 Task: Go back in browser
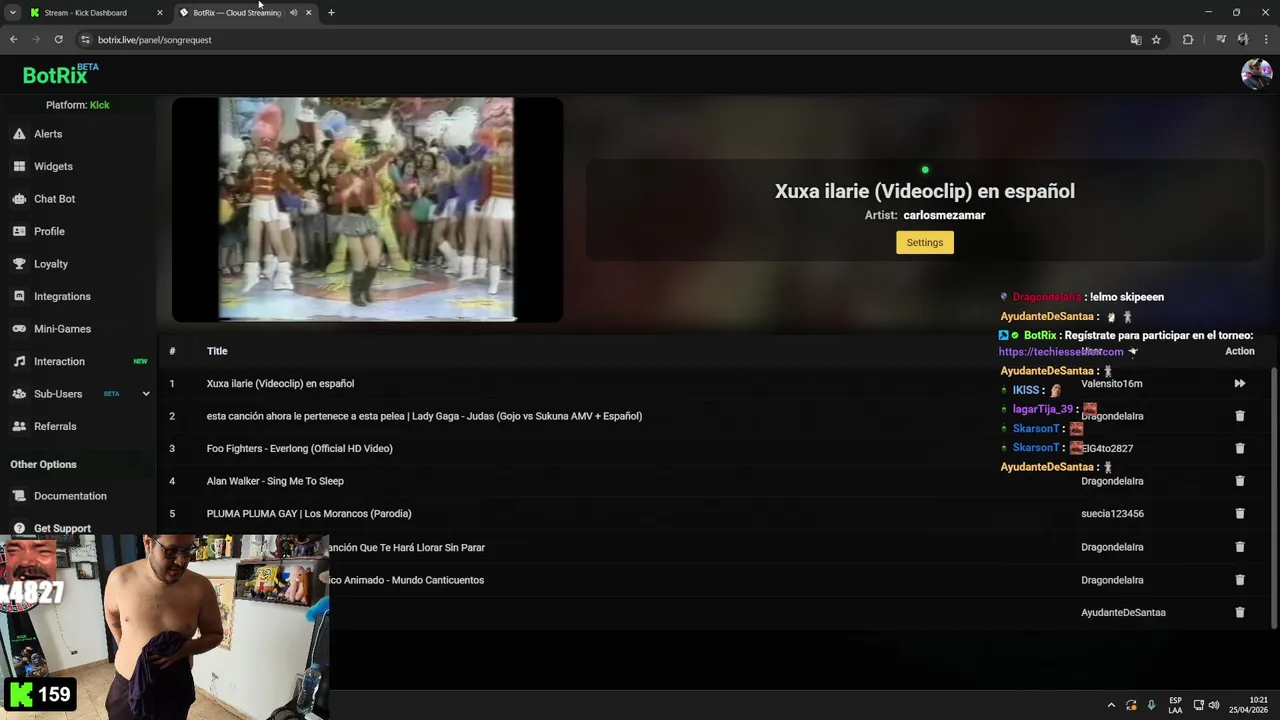coord(13,40)
